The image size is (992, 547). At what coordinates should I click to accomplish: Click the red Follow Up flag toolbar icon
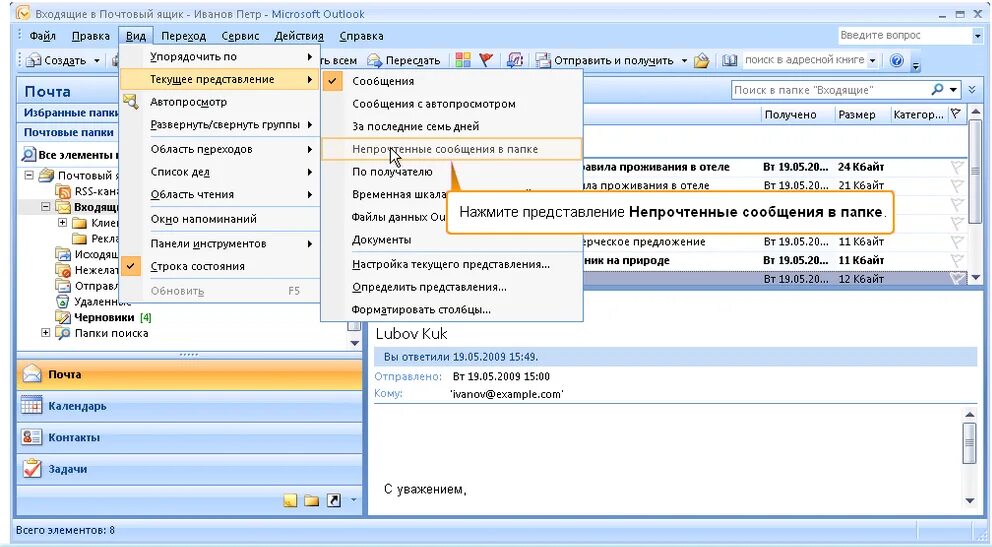click(x=486, y=60)
